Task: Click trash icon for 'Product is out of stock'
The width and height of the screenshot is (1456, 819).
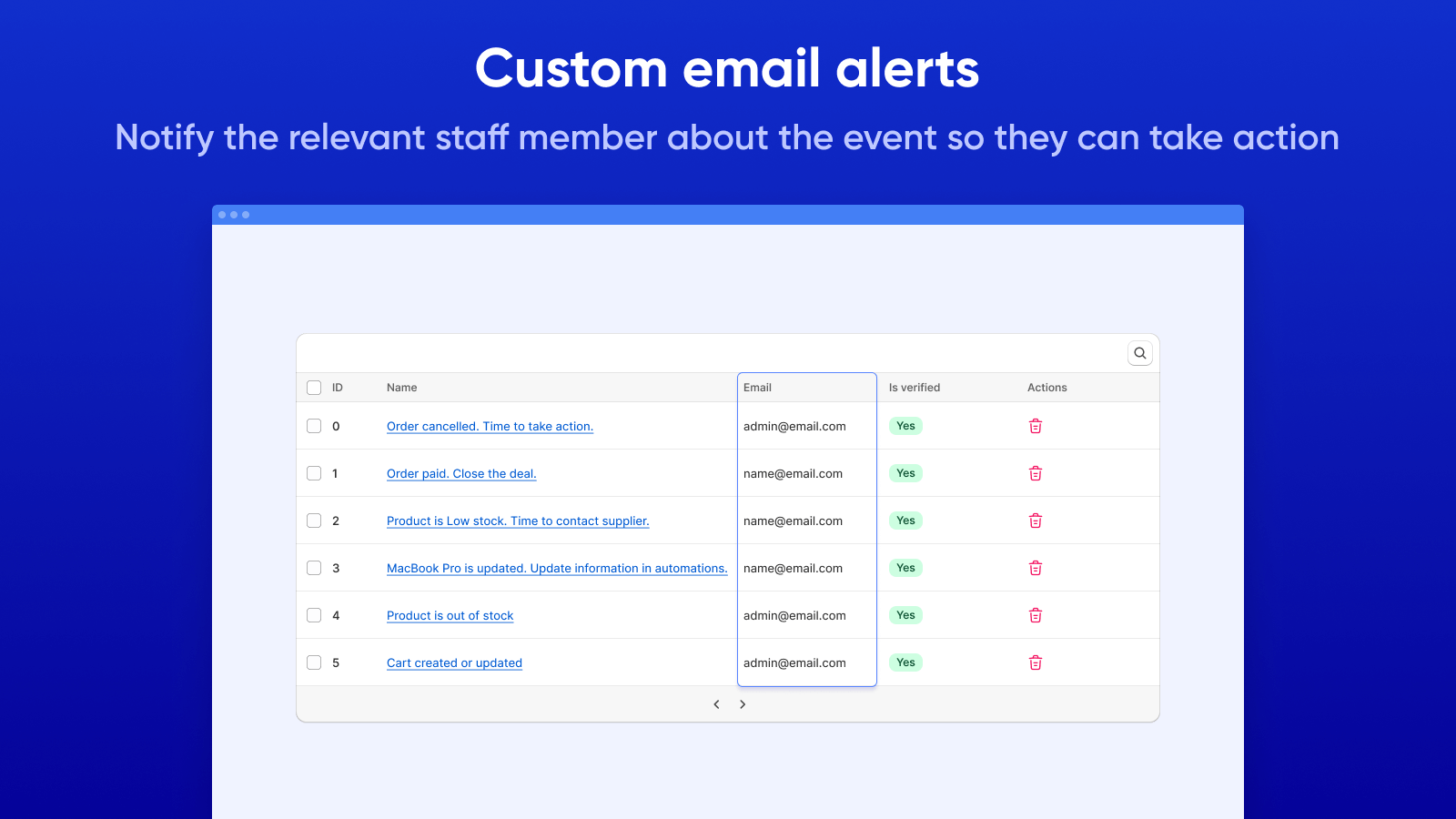Action: click(1035, 615)
